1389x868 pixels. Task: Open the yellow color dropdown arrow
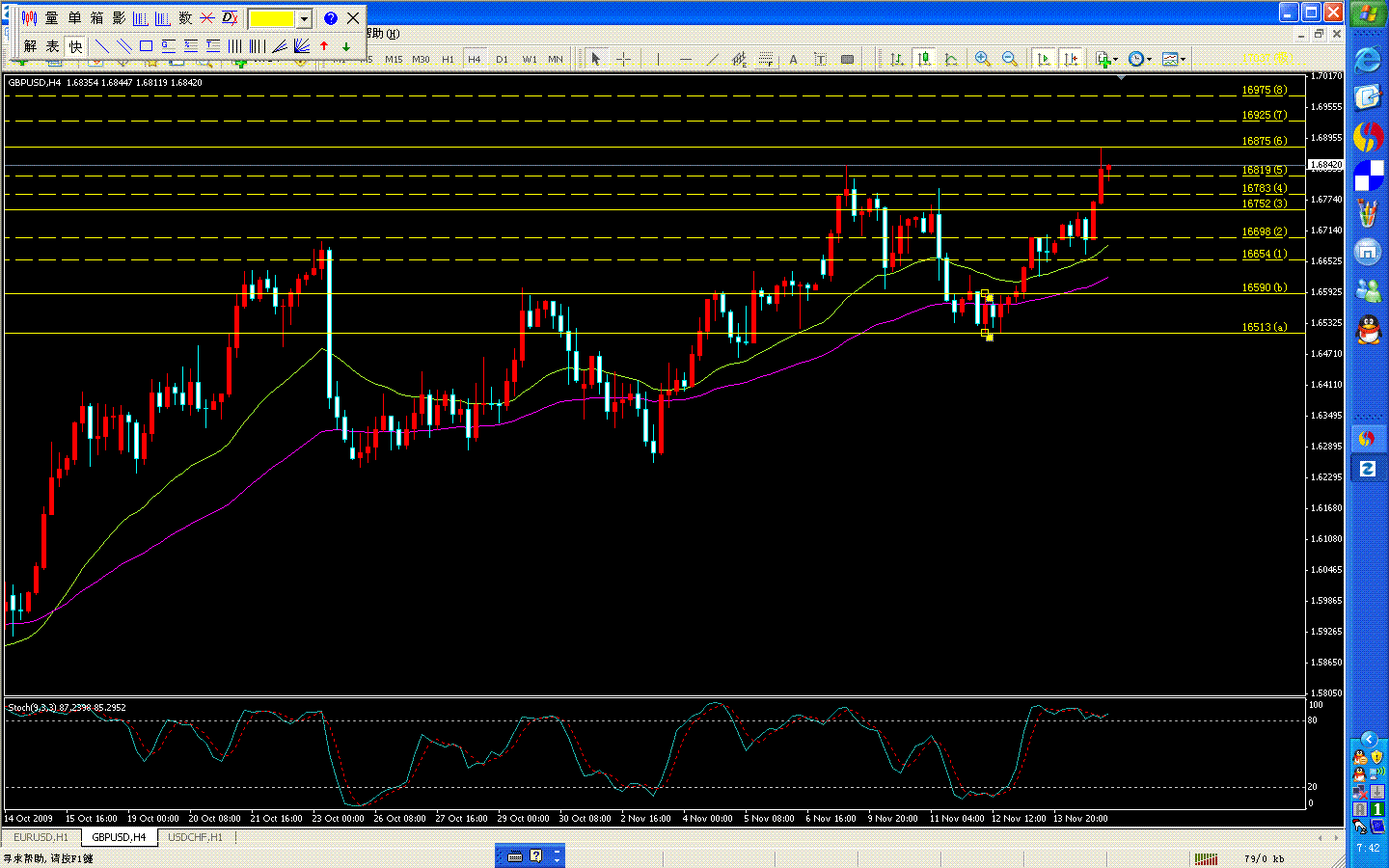click(304, 19)
